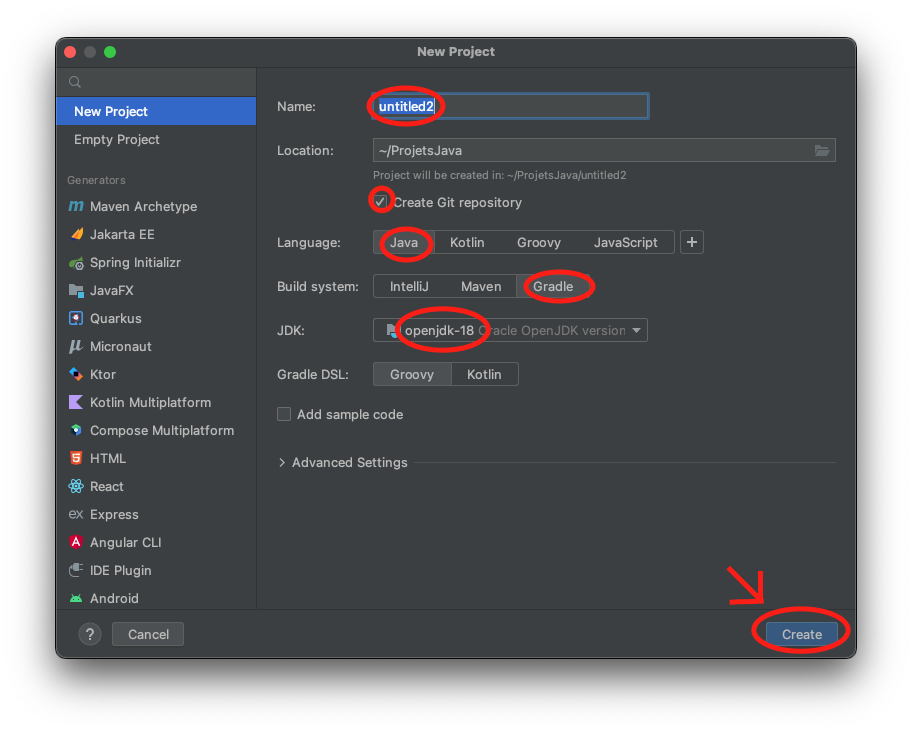Click the project Name input field
This screenshot has height=732, width=912.
pos(510,106)
